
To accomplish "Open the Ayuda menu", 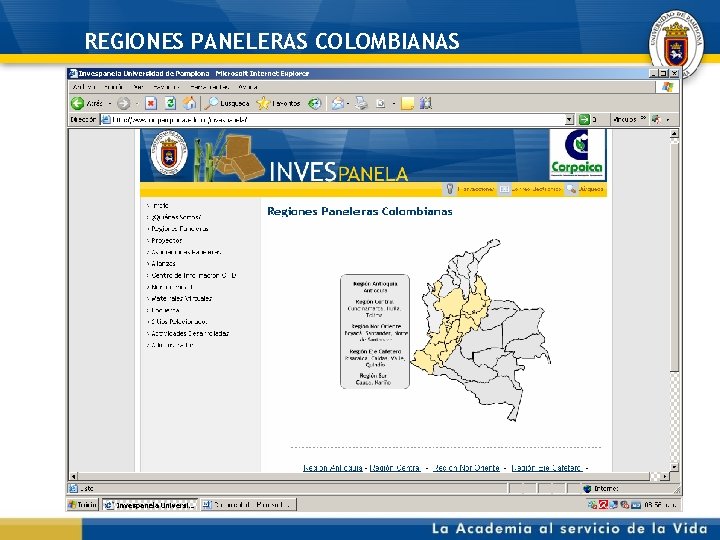I will tap(248, 87).
